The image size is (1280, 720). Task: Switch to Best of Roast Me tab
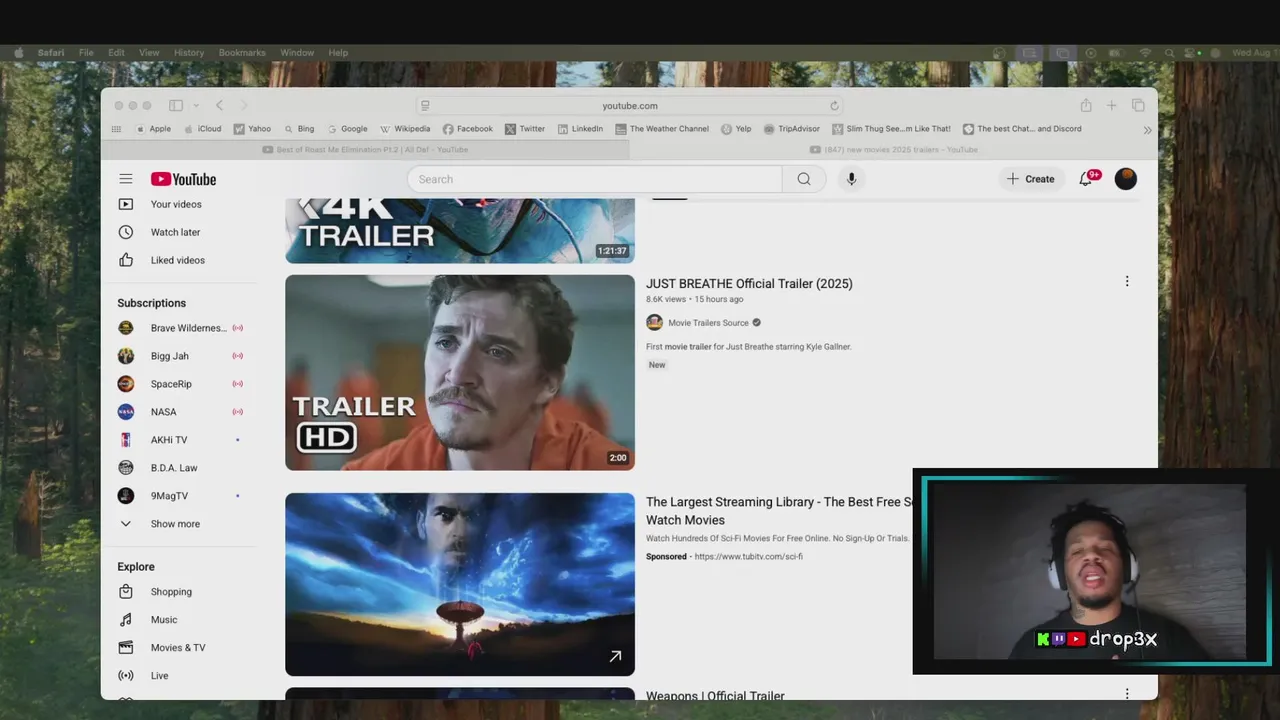(365, 150)
